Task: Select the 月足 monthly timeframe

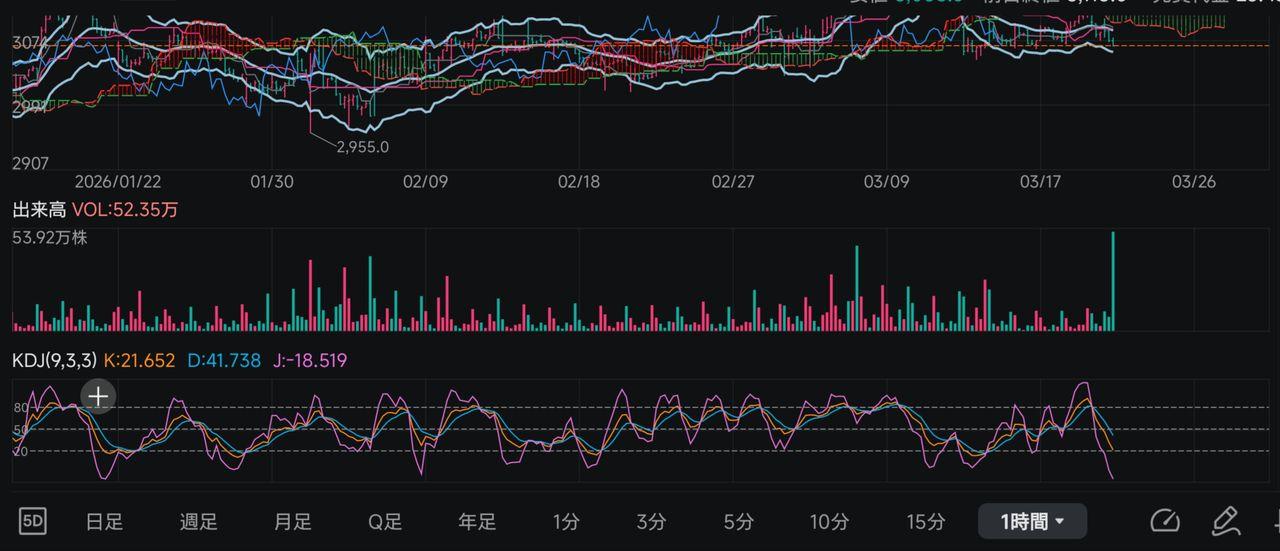Action: [x=292, y=521]
